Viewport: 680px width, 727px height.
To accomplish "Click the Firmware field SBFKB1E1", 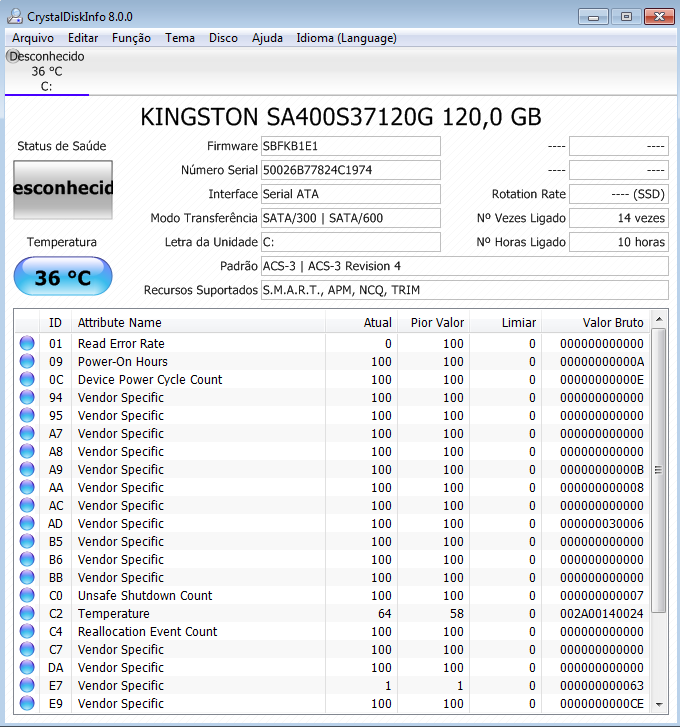I will click(350, 146).
